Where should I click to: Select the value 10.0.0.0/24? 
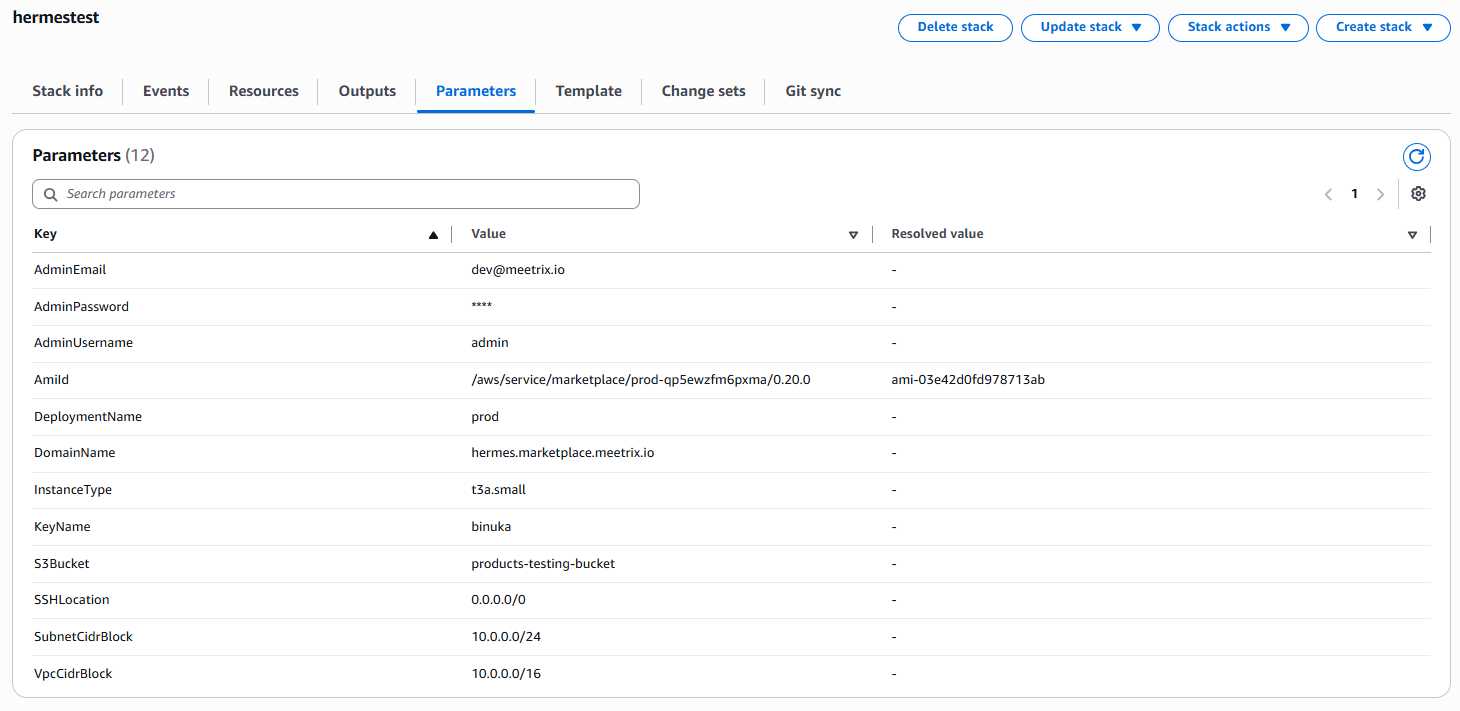506,637
